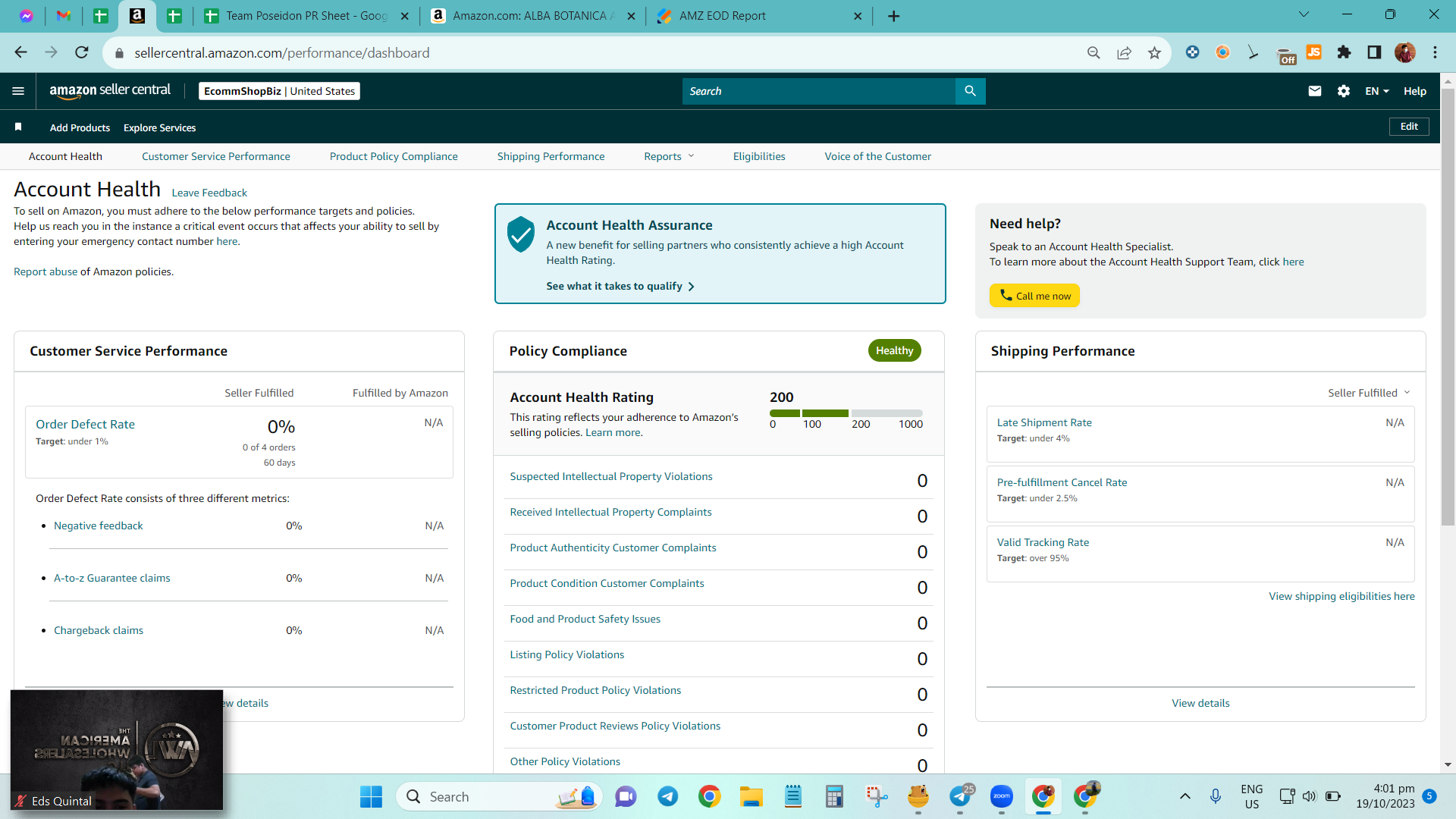Screen dimensions: 1456x819
Task: Click the Add Products link
Action: (80, 127)
